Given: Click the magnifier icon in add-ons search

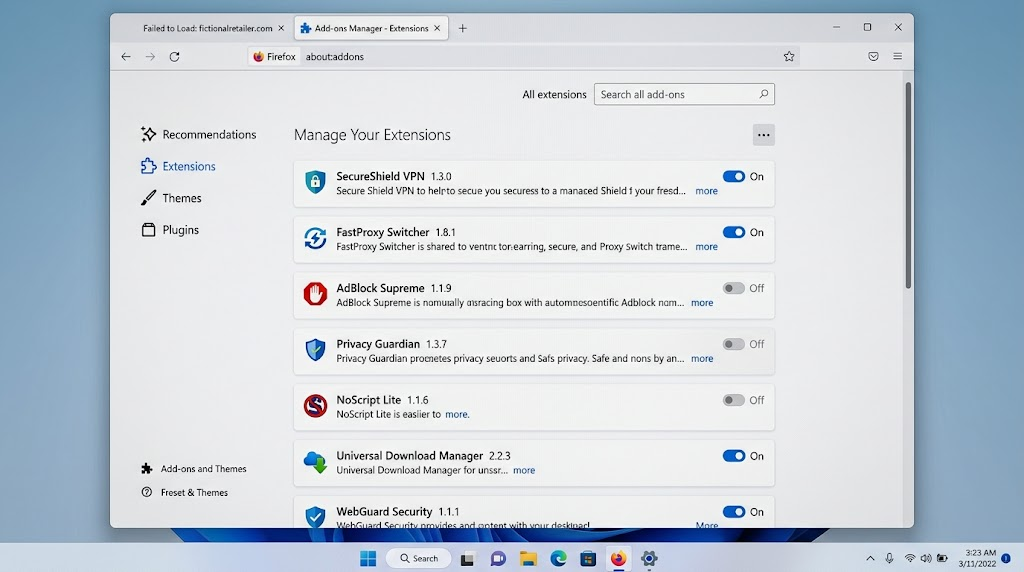Looking at the screenshot, I should point(763,94).
